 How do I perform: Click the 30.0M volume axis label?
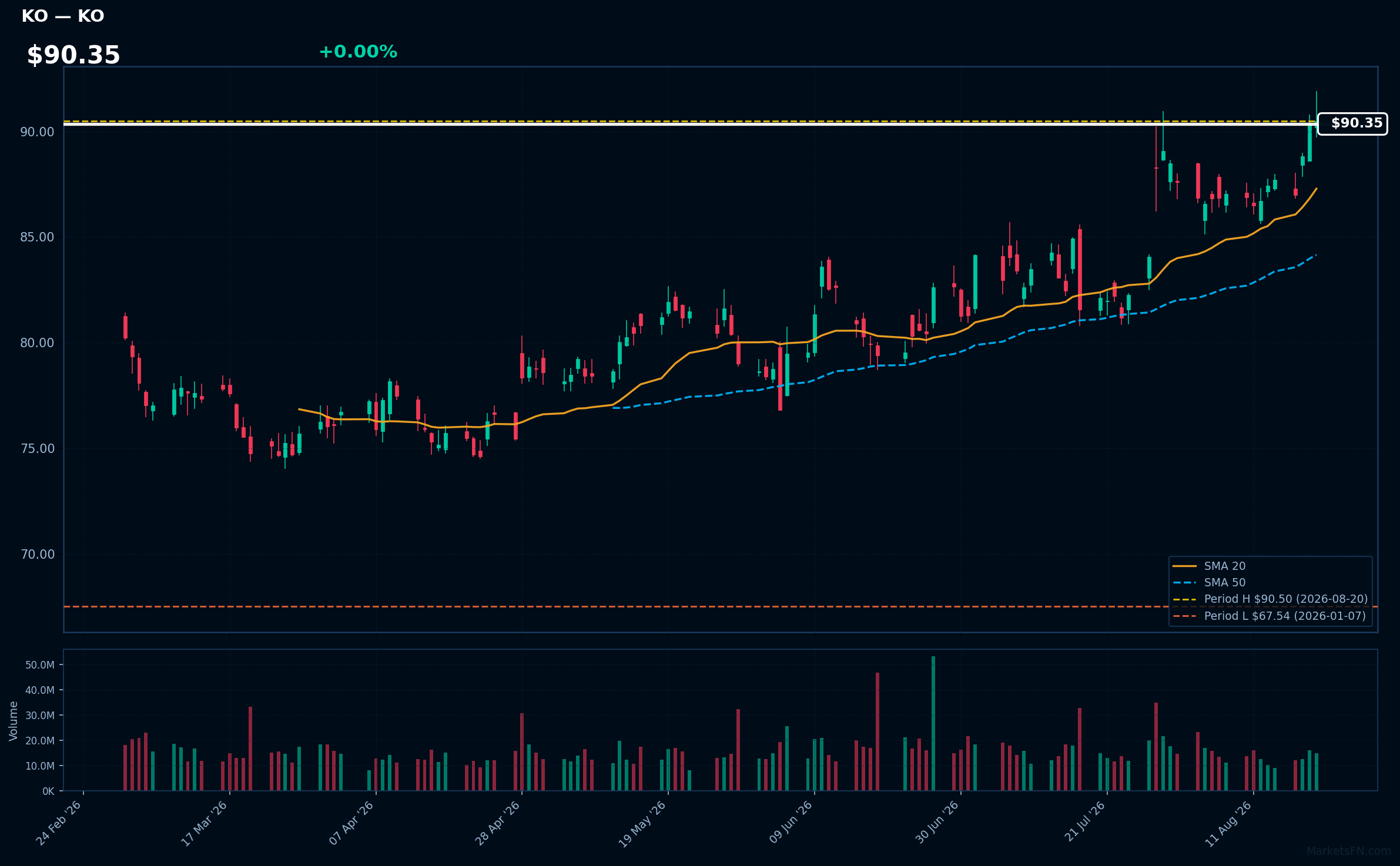(x=39, y=716)
